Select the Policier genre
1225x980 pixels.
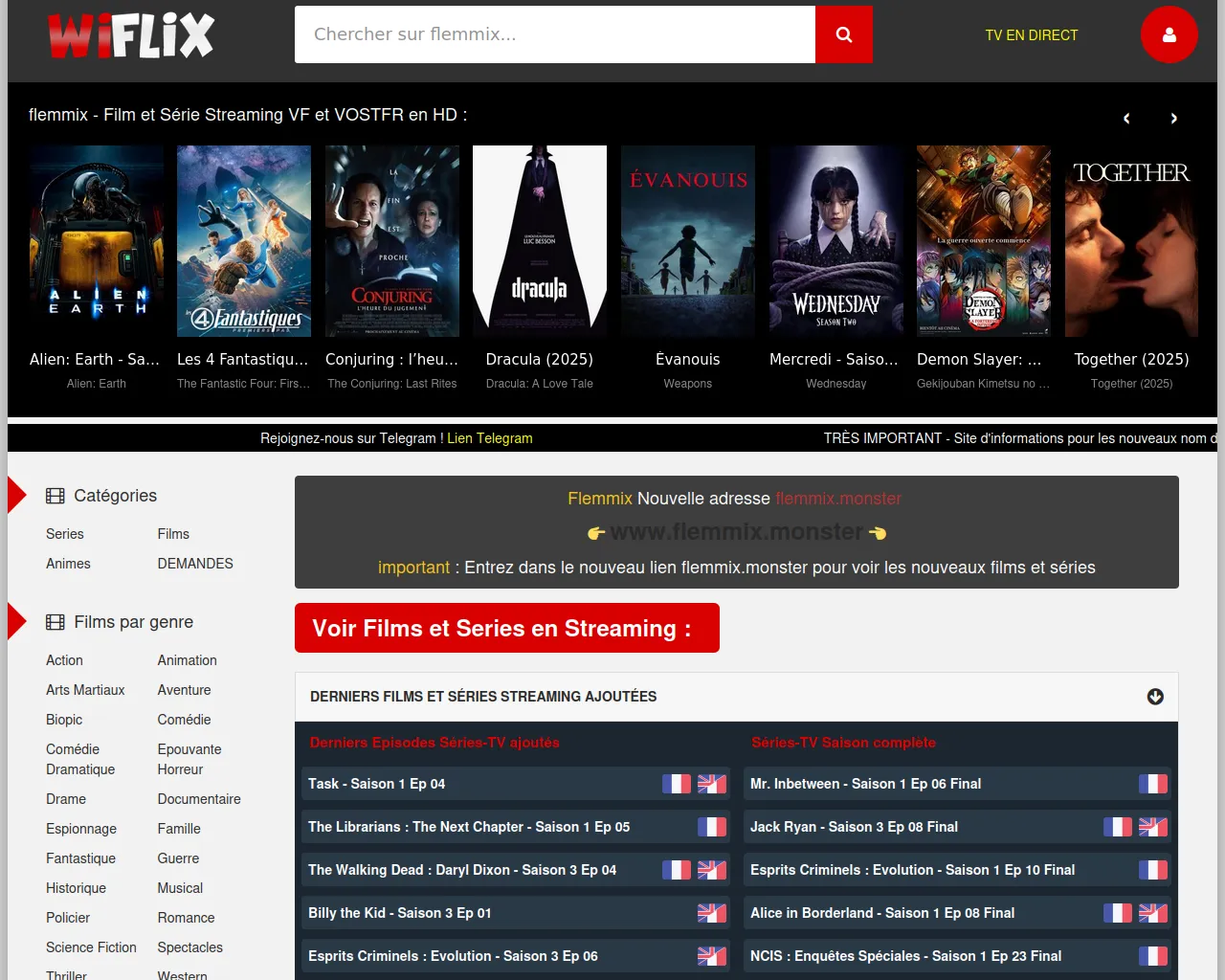coord(68,918)
